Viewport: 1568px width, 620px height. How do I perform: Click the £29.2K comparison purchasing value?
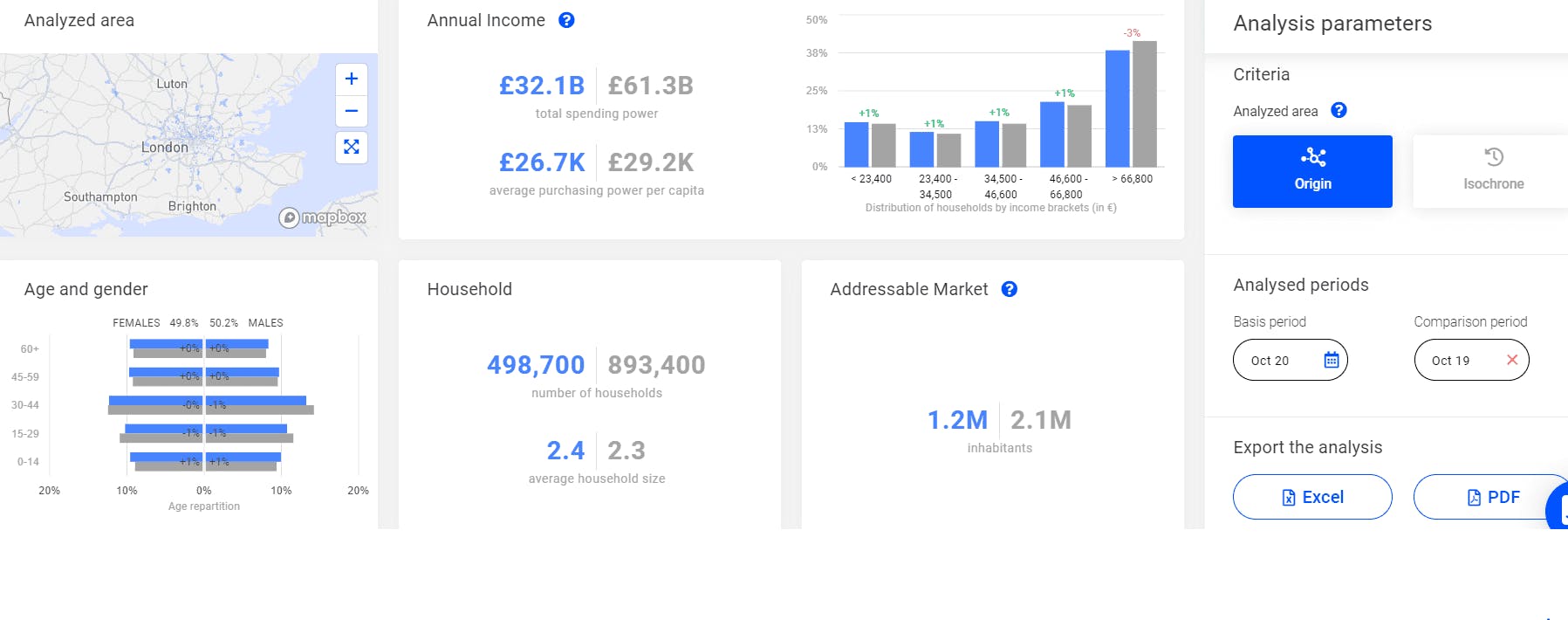(651, 162)
